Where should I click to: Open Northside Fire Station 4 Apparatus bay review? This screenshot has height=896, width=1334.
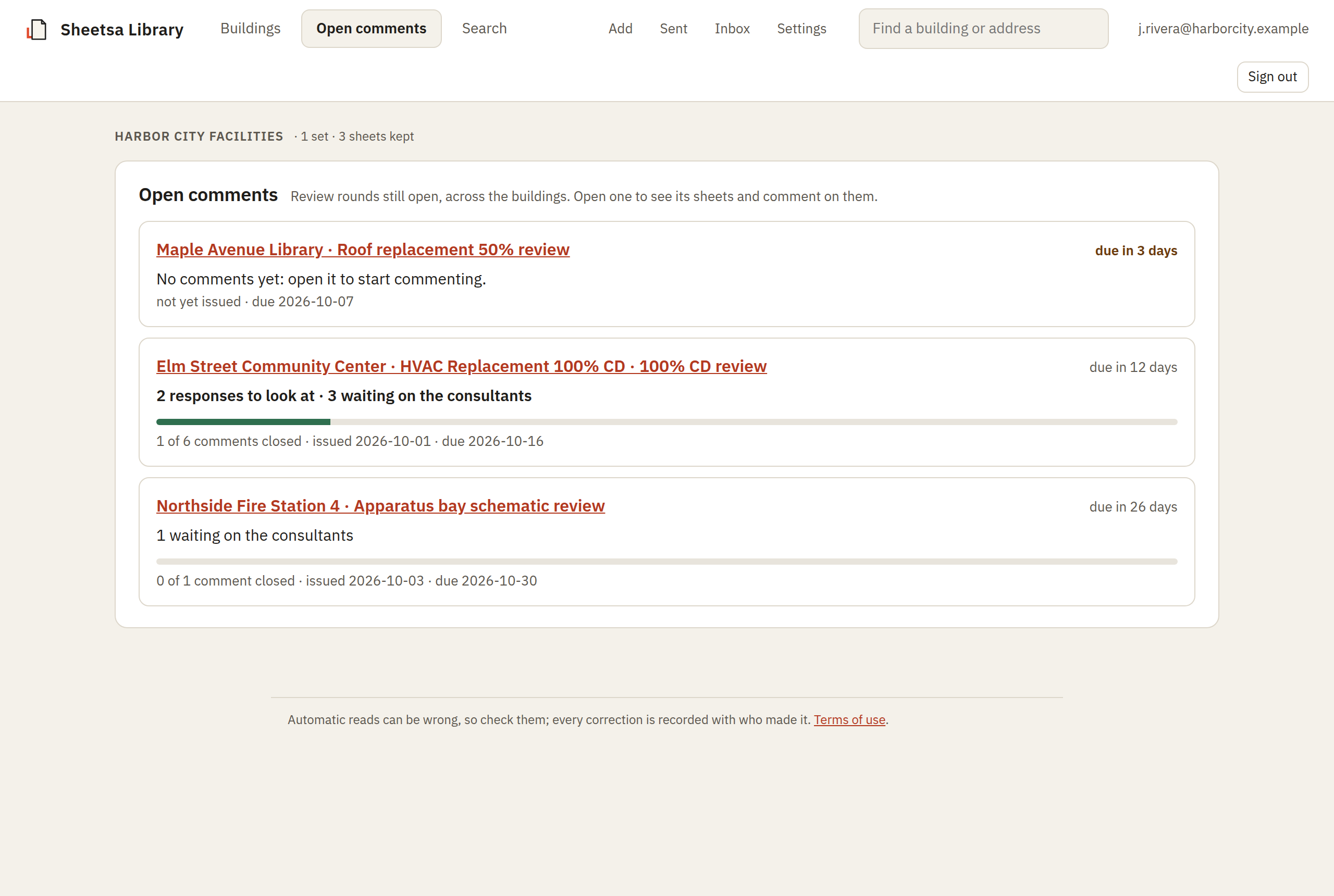pos(380,506)
